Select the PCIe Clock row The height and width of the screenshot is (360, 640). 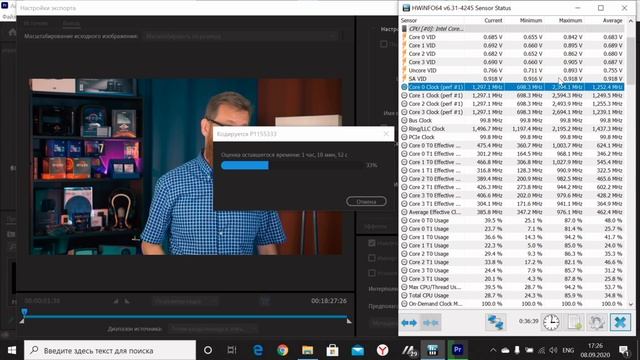512,137
